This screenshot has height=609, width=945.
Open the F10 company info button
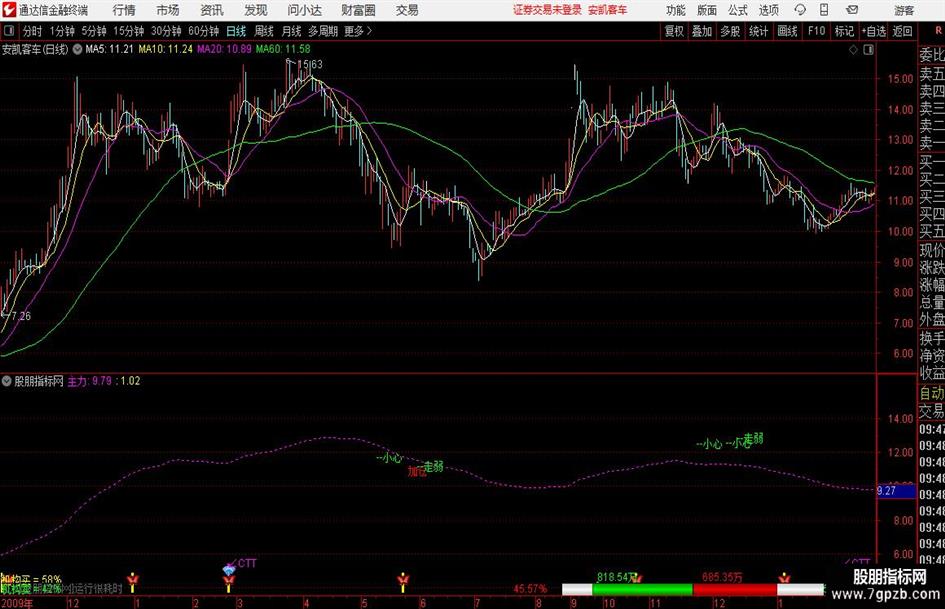coord(817,31)
